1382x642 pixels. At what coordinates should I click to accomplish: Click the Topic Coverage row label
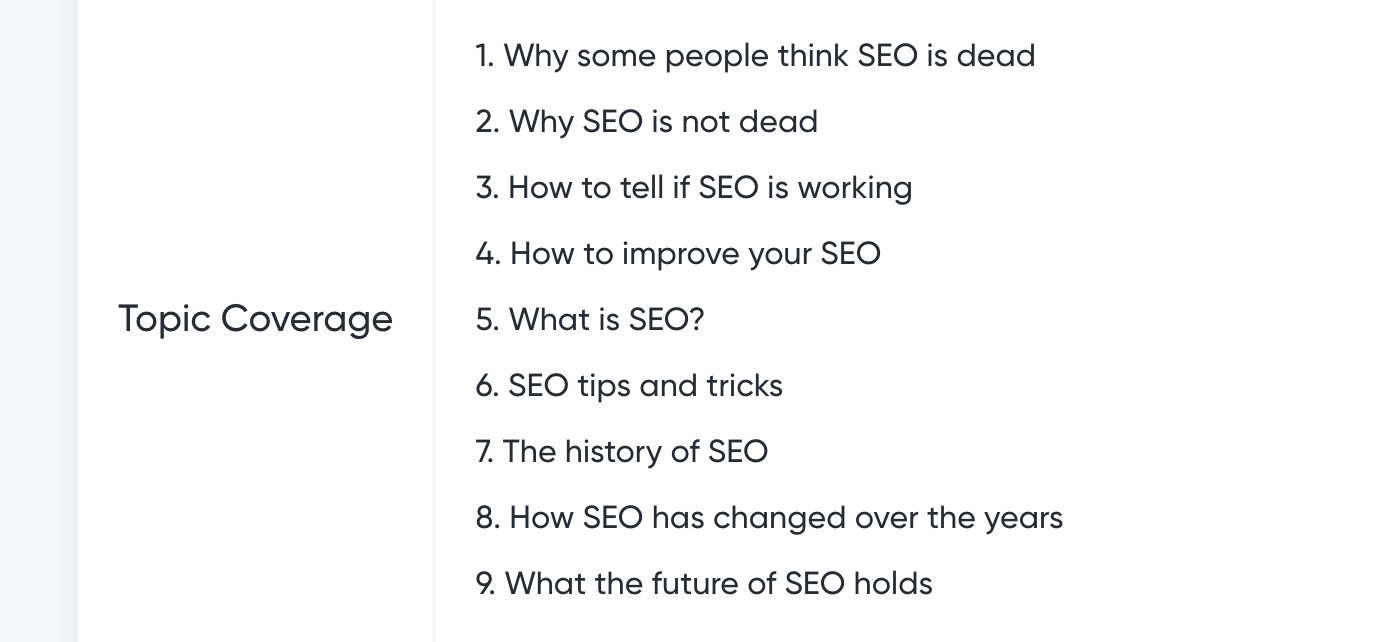point(255,320)
